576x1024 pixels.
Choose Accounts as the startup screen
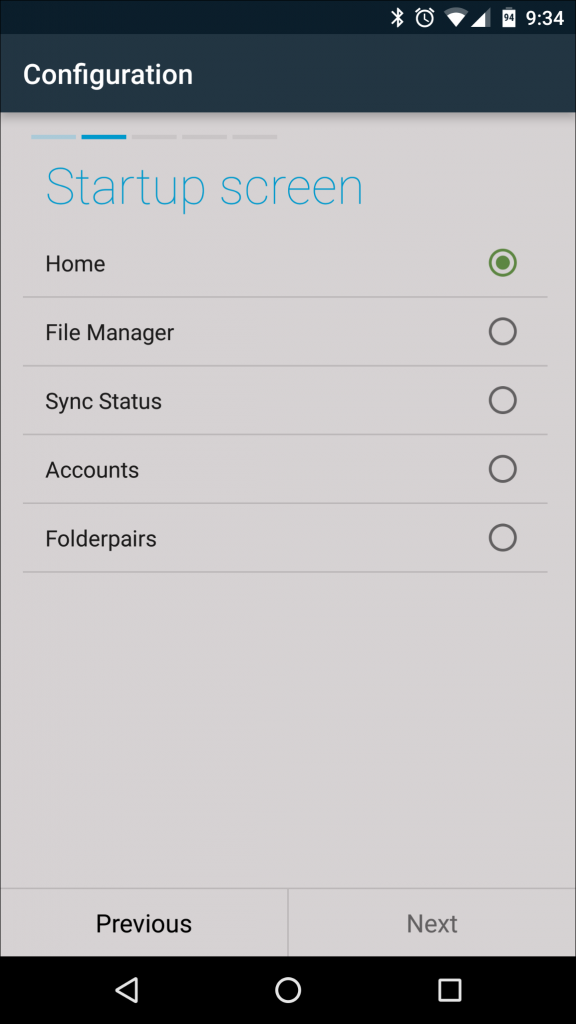[x=503, y=469]
